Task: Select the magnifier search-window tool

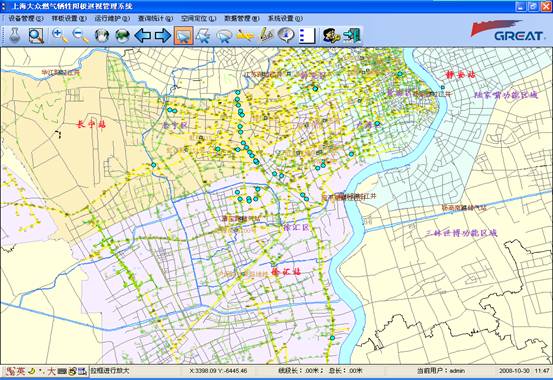Action: point(36,35)
